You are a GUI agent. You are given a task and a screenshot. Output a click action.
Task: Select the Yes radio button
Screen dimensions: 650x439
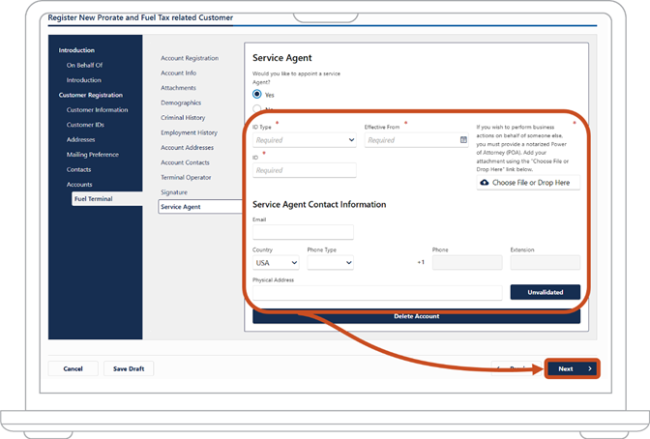pyautogui.click(x=257, y=94)
